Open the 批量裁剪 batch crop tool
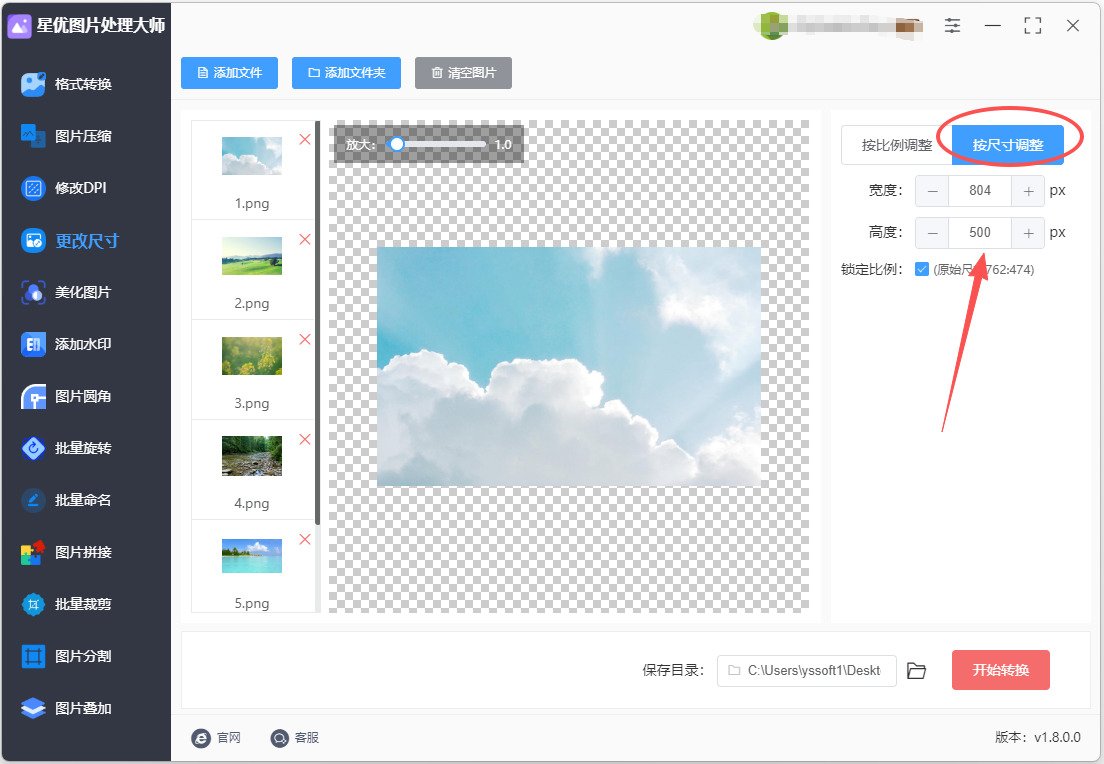The image size is (1104, 764). 67,604
